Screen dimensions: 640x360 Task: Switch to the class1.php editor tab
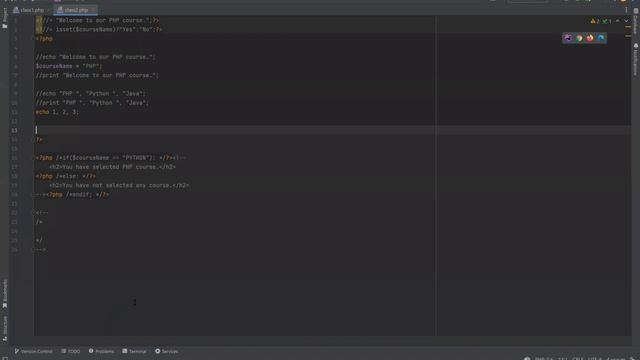tap(31, 10)
